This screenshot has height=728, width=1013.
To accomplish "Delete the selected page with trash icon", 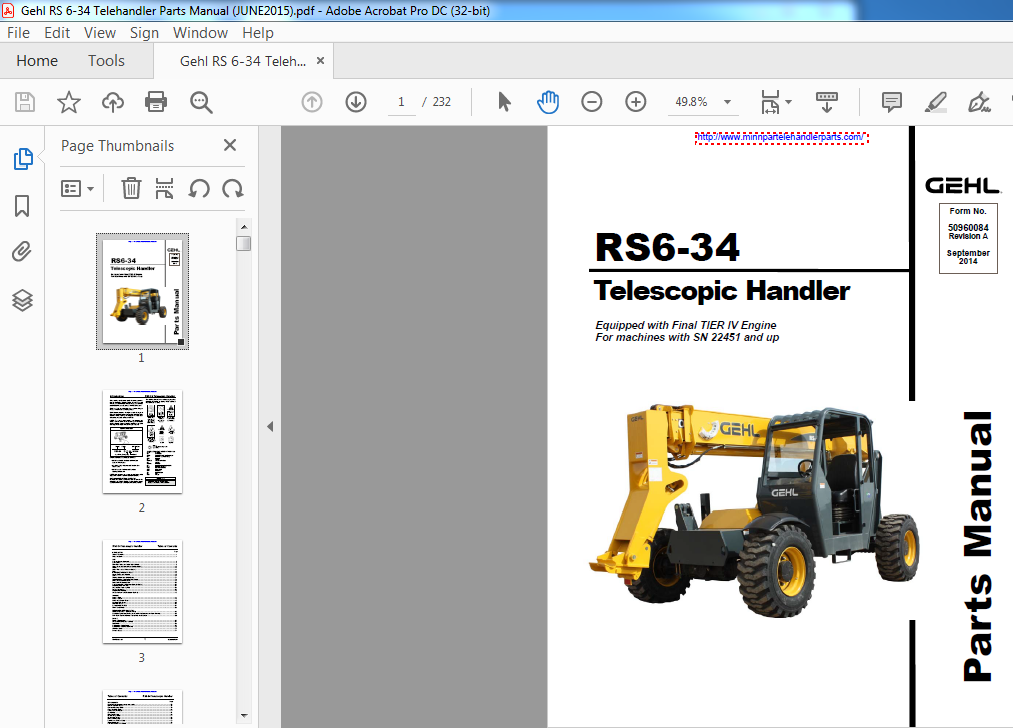I will click(131, 189).
